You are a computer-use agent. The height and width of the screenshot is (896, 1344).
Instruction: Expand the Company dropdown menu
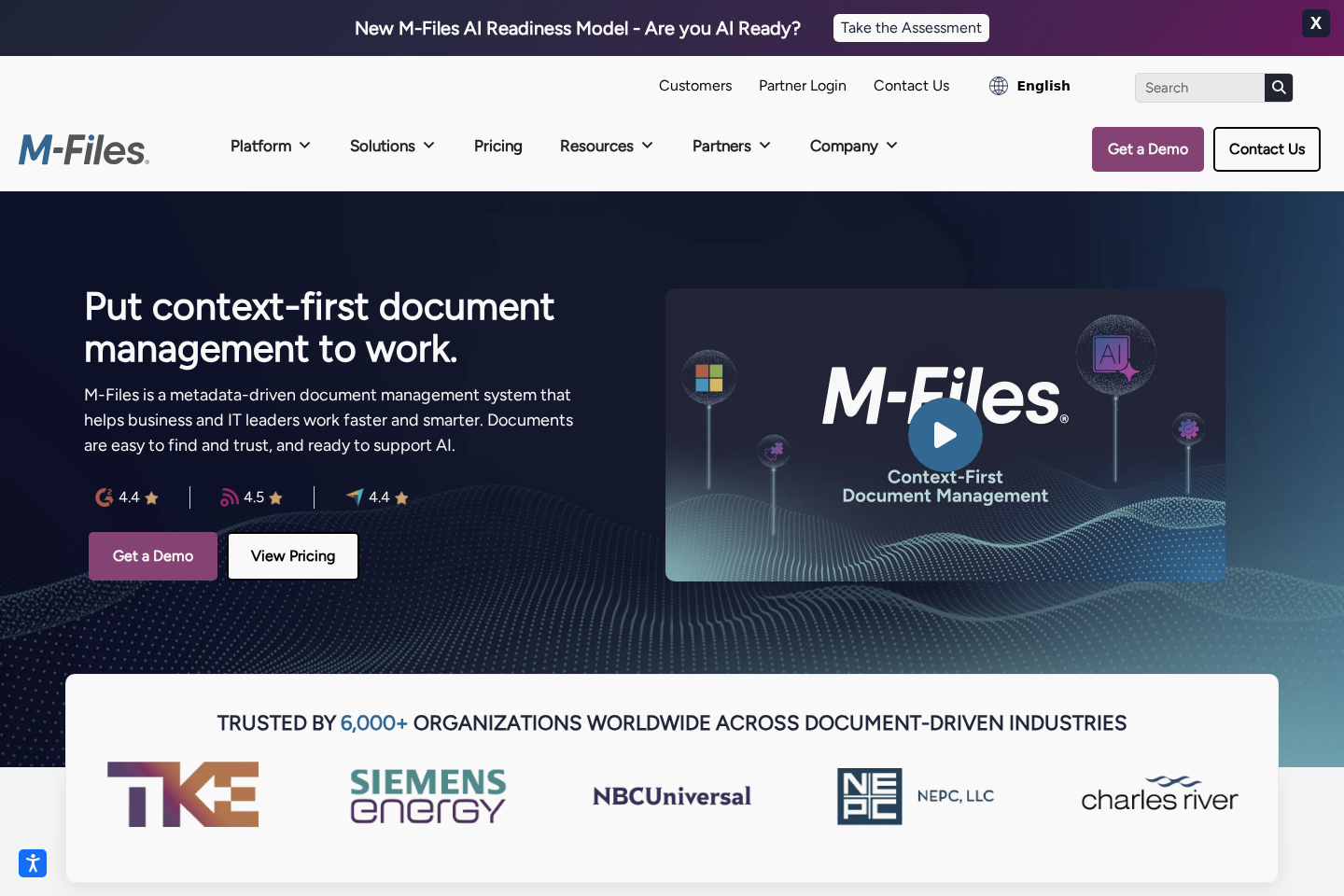(854, 146)
